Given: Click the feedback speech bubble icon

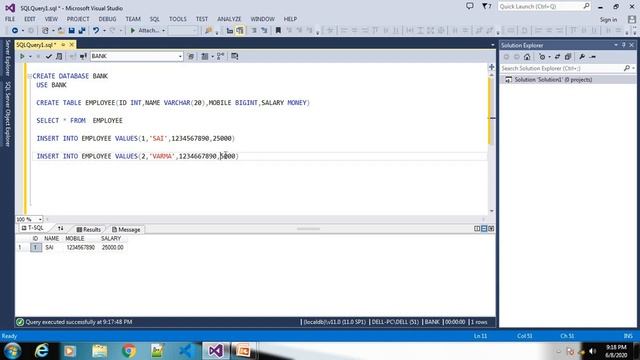Looking at the screenshot, I should point(470,6).
